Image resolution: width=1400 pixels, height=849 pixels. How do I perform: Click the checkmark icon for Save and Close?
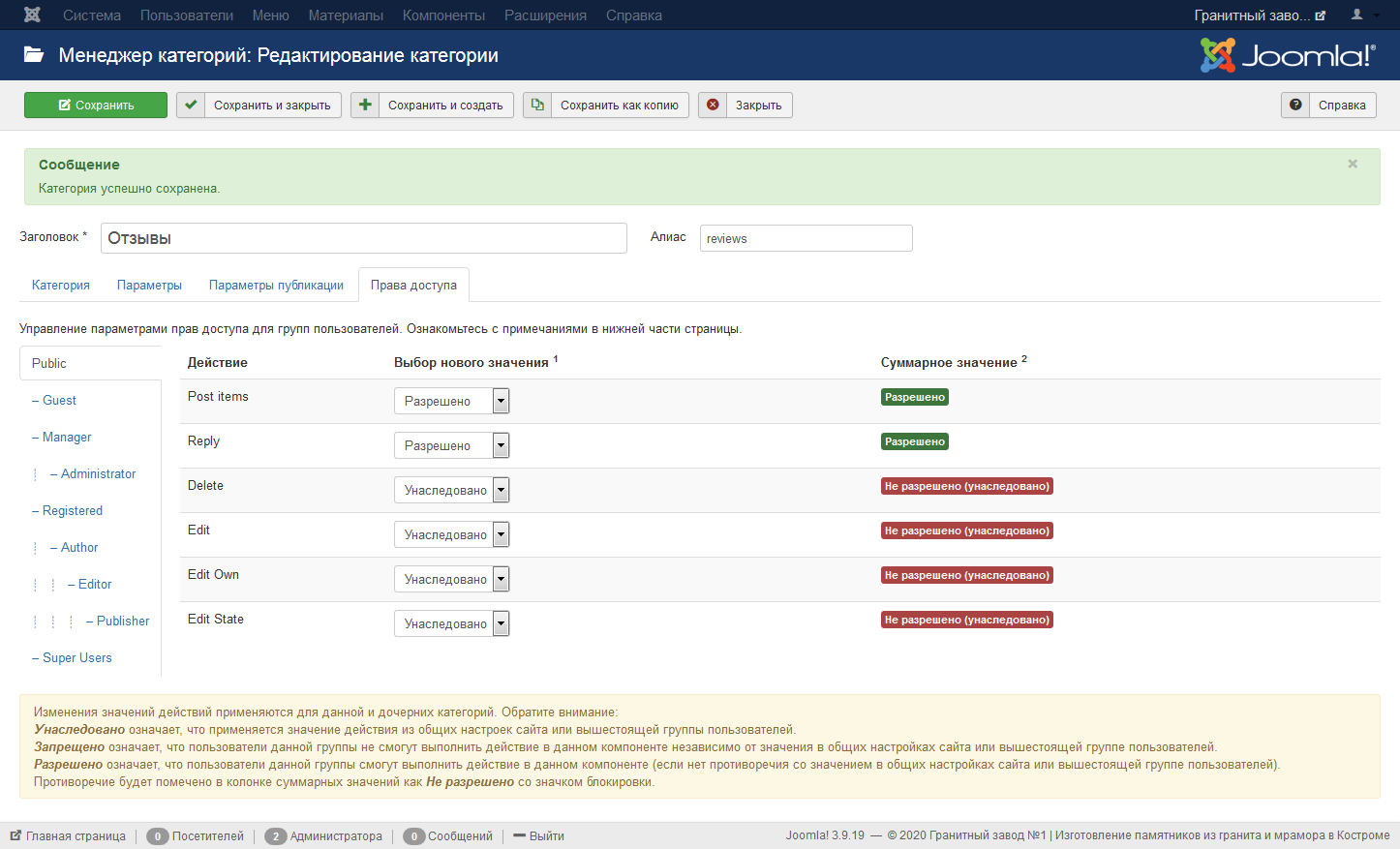(x=191, y=106)
